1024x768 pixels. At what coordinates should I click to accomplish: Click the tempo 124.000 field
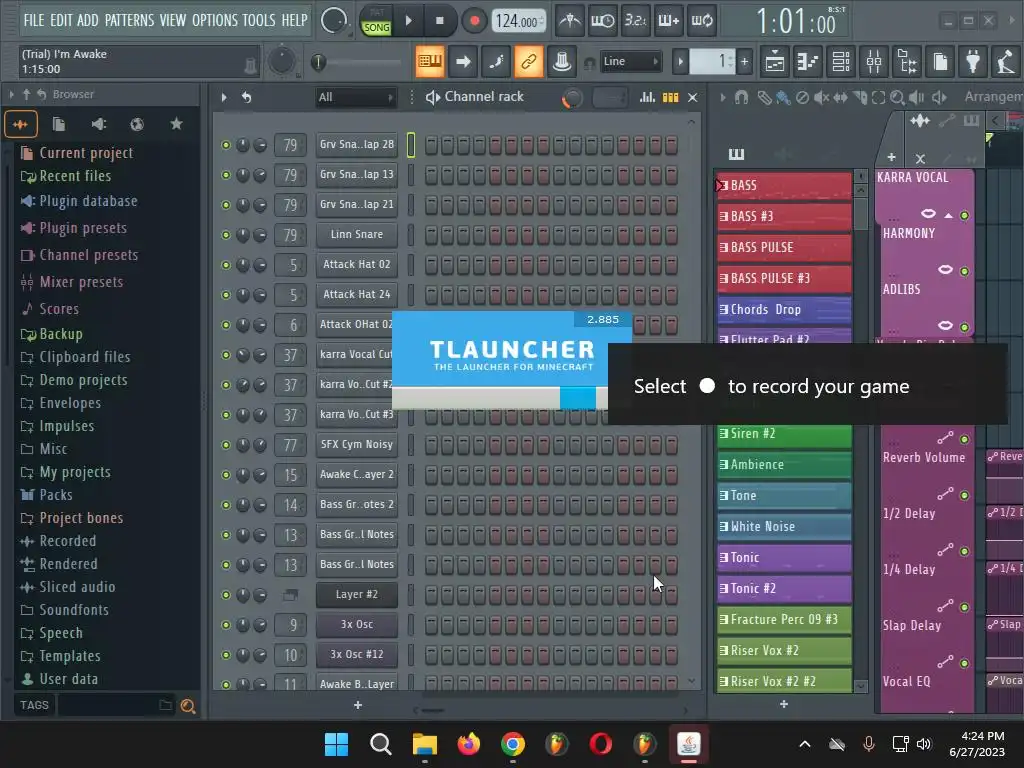pos(517,21)
